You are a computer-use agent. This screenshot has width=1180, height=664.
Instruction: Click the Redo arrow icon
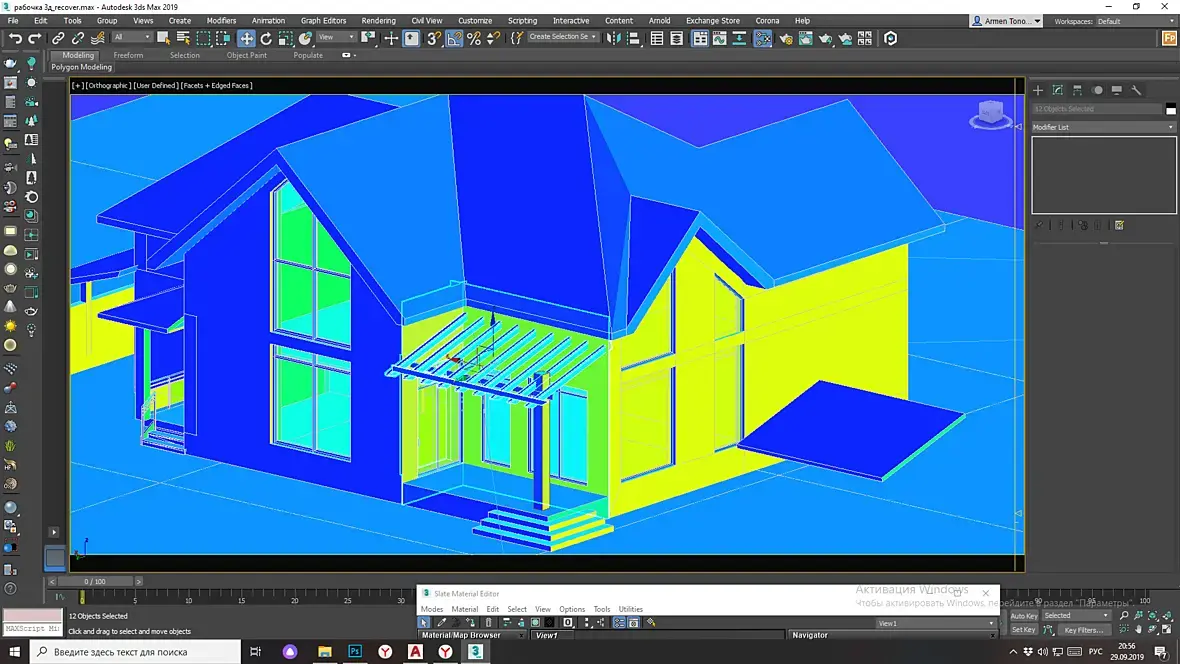(x=35, y=38)
